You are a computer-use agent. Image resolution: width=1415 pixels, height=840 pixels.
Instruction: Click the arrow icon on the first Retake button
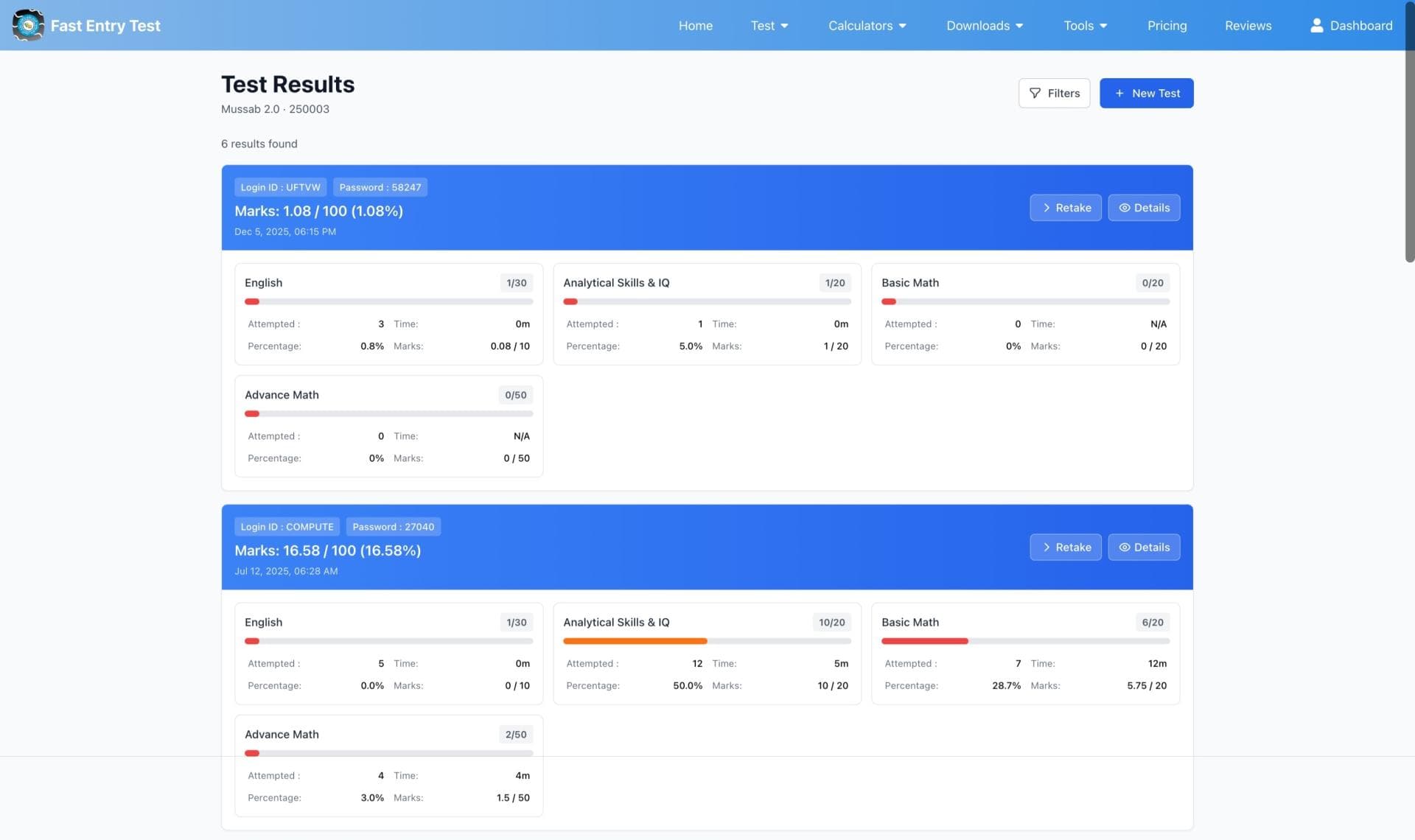1047,208
